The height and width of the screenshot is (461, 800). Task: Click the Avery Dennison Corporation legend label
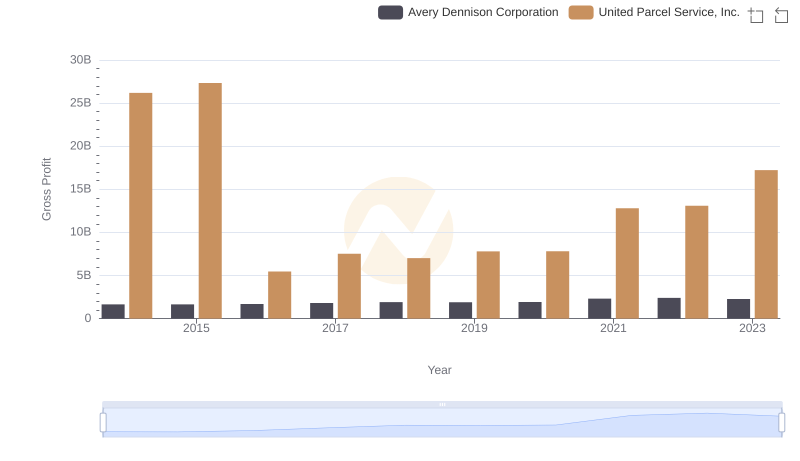click(483, 12)
